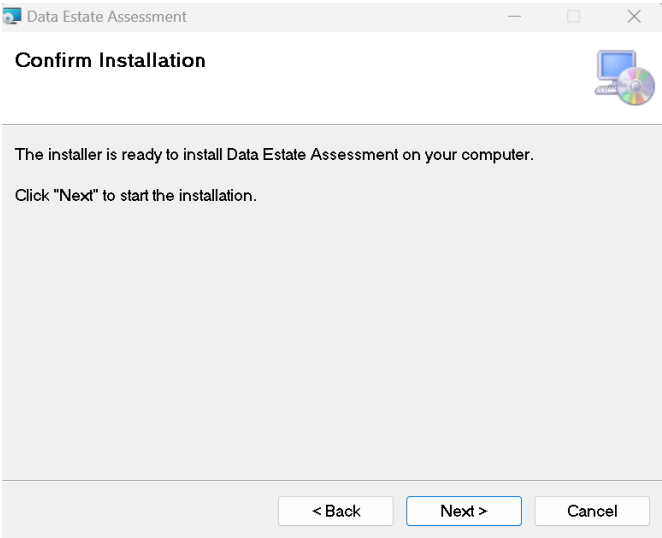Click the white header banner background

[x=380, y=84]
